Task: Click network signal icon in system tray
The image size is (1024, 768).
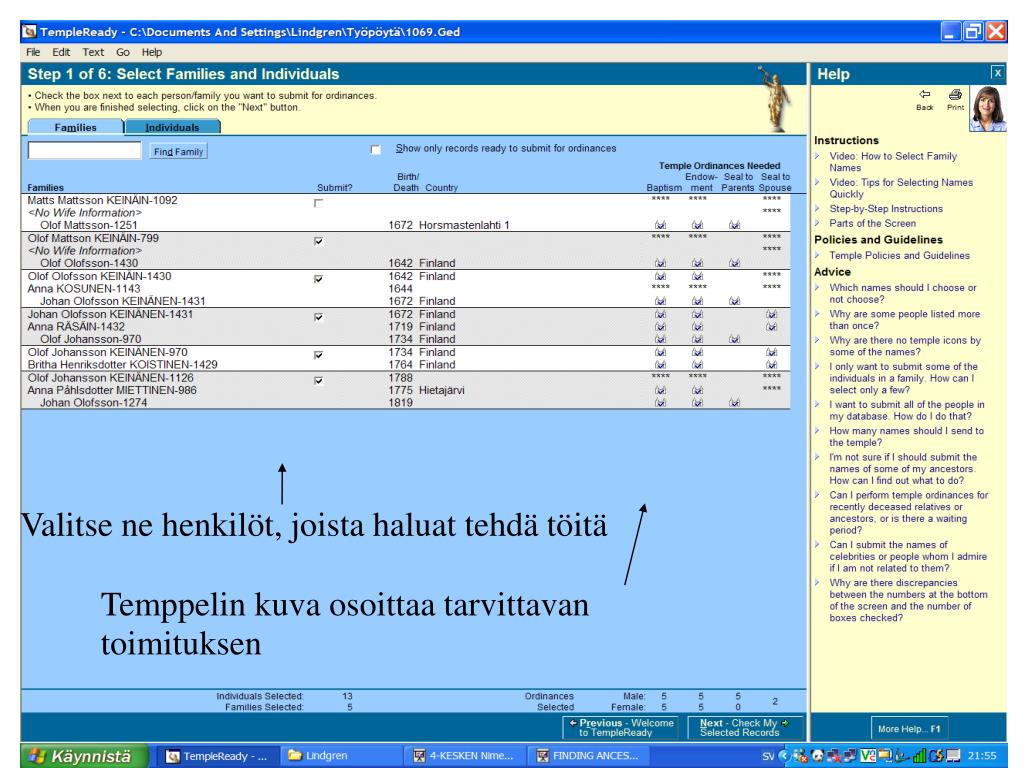Action: coord(919,756)
